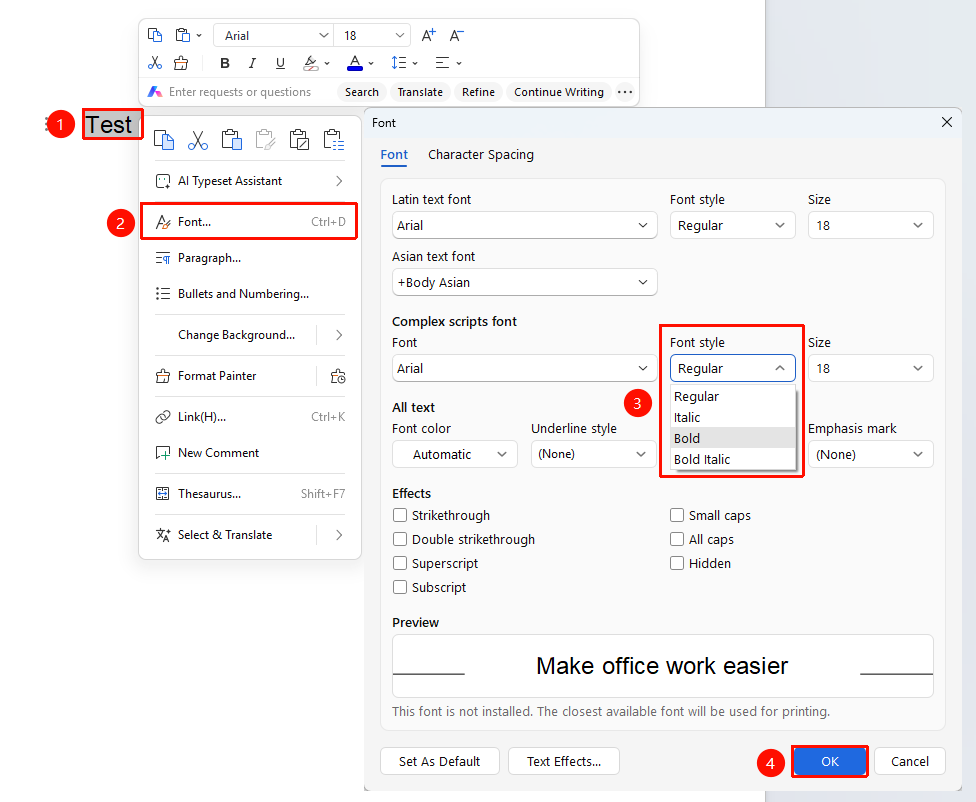This screenshot has height=802, width=976.
Task: Click the AI requests input field
Action: coord(240,92)
